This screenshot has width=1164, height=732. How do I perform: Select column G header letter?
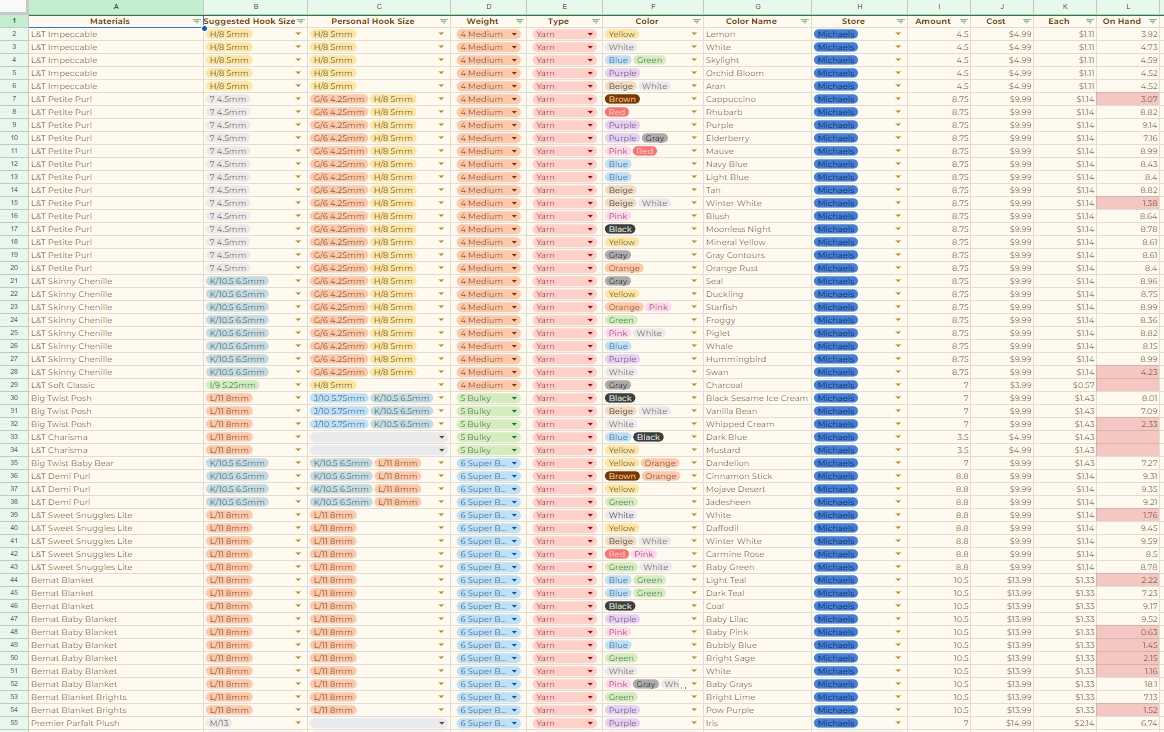coord(757,7)
